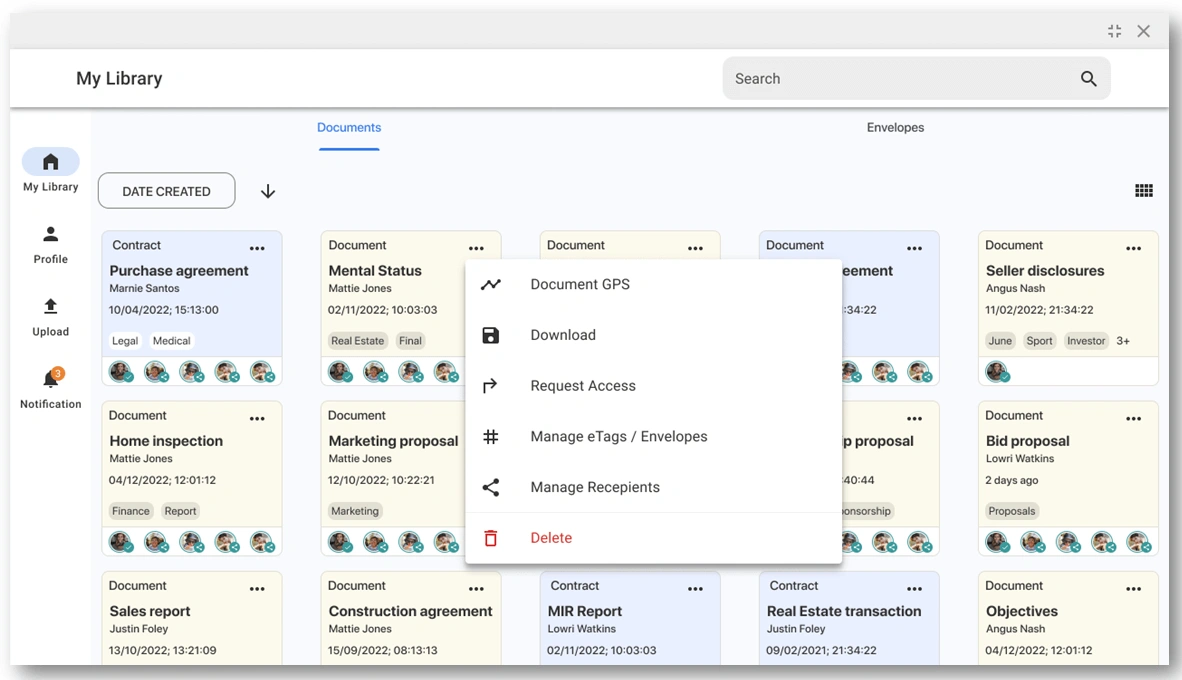Image resolution: width=1182 pixels, height=680 pixels.
Task: Click the Marketing tag chip
Action: [355, 511]
